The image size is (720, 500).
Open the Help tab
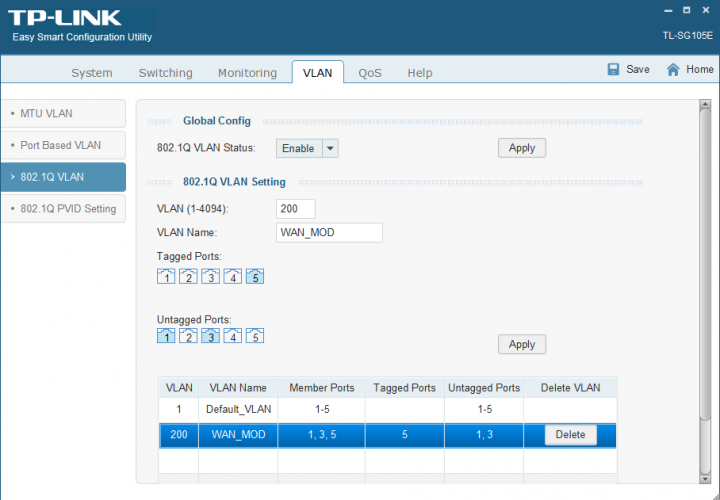[x=420, y=73]
